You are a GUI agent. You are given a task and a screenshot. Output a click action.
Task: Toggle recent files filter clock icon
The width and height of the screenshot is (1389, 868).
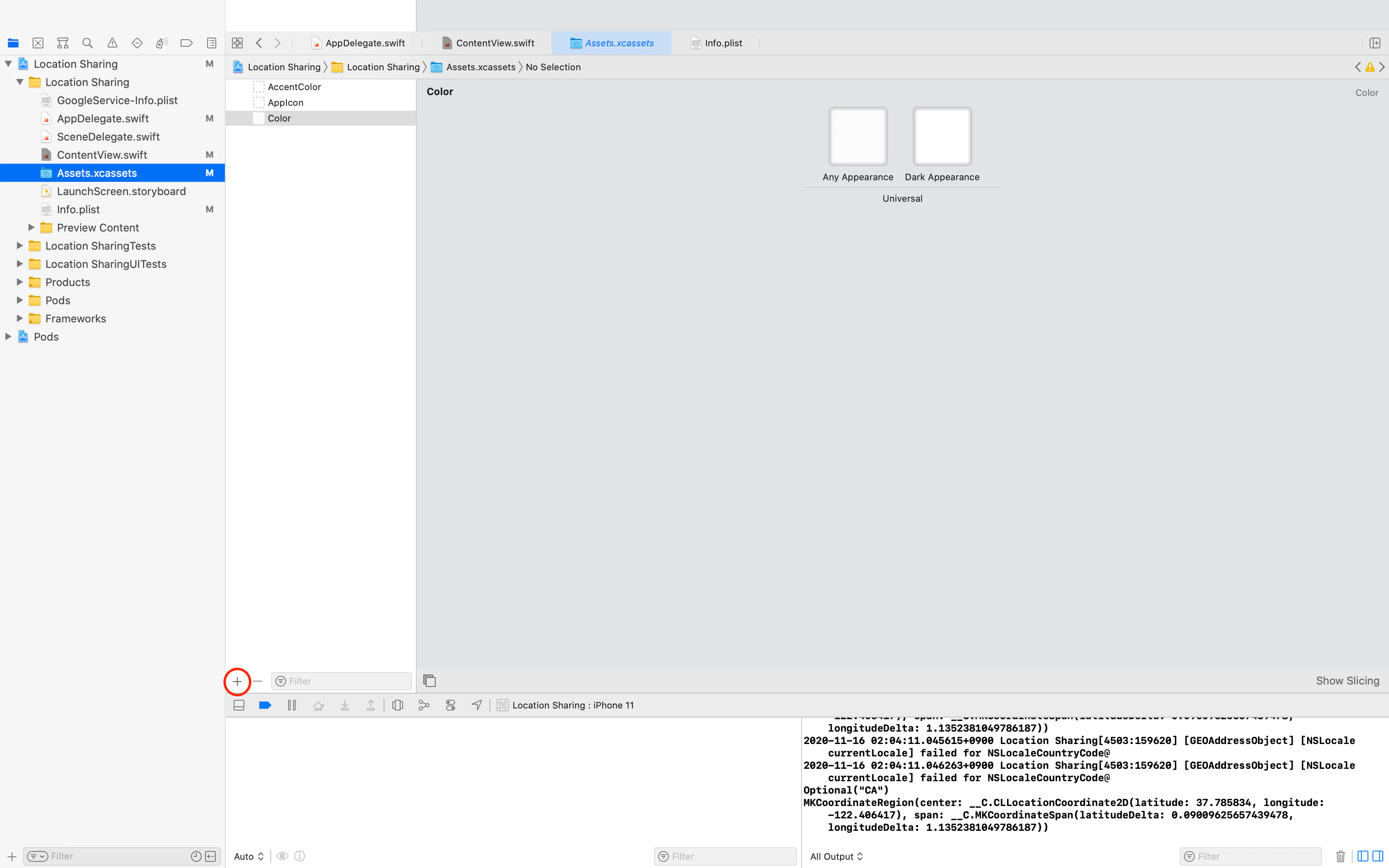[x=196, y=856]
